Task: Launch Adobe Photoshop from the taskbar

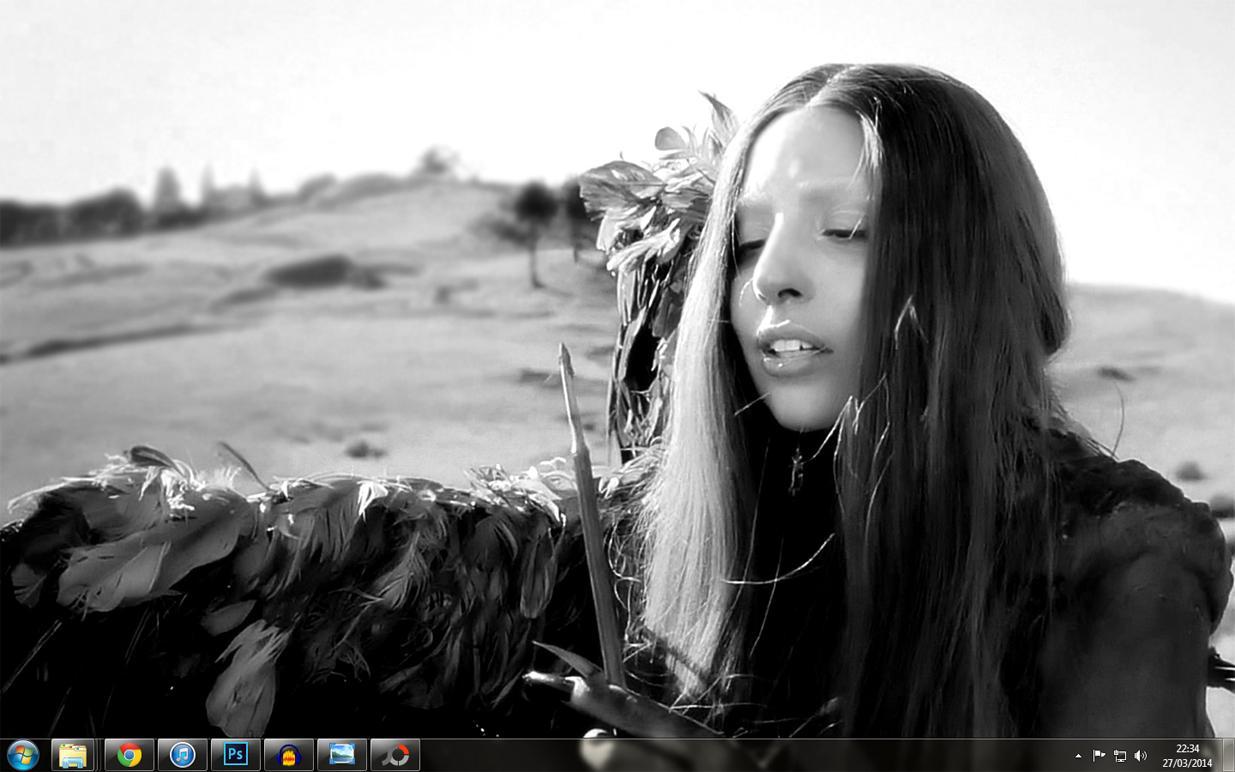Action: coord(236,755)
